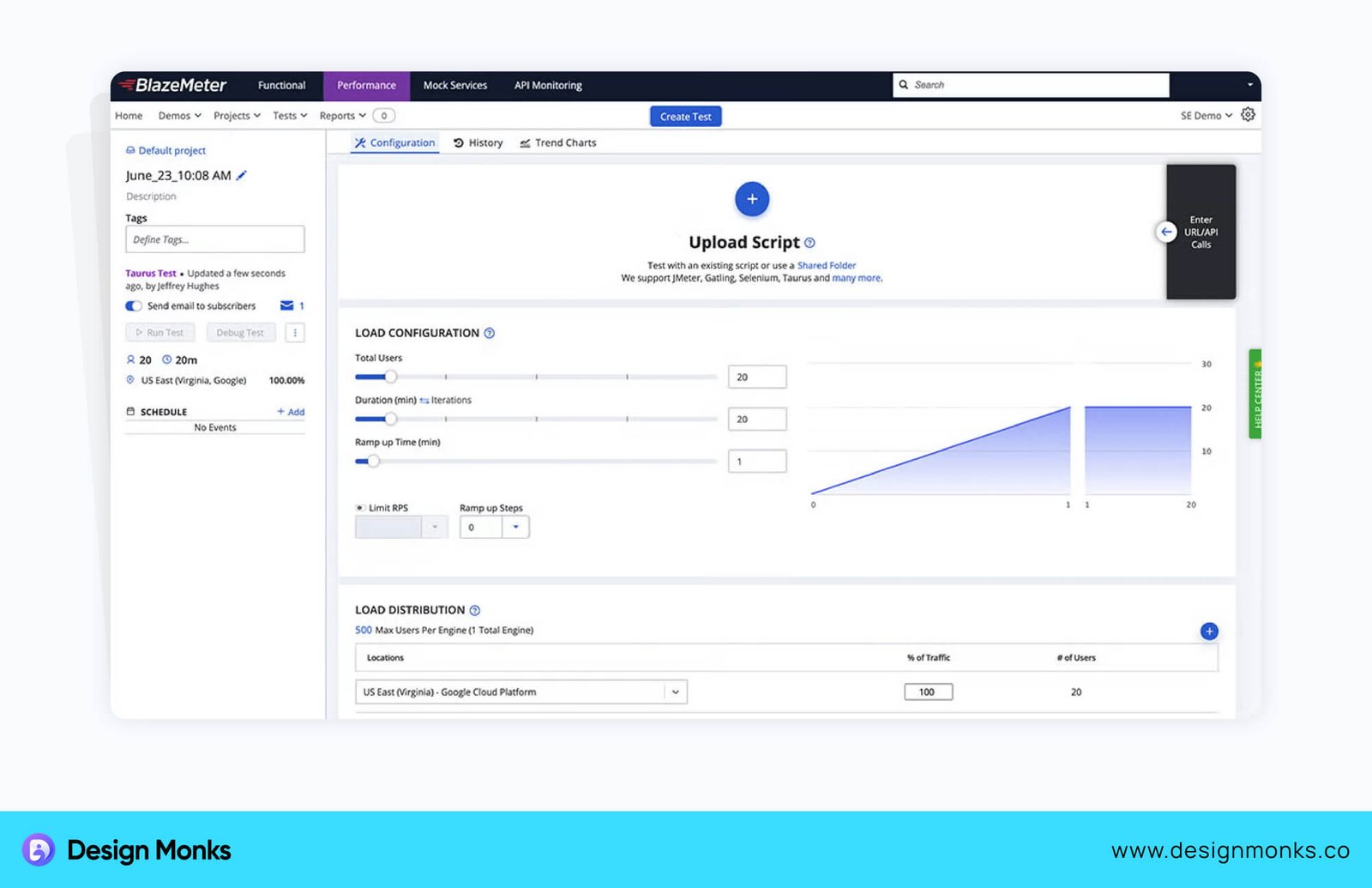Screen dimensions: 1372x888
Task: Switch to the Functional tab
Action: point(281,85)
